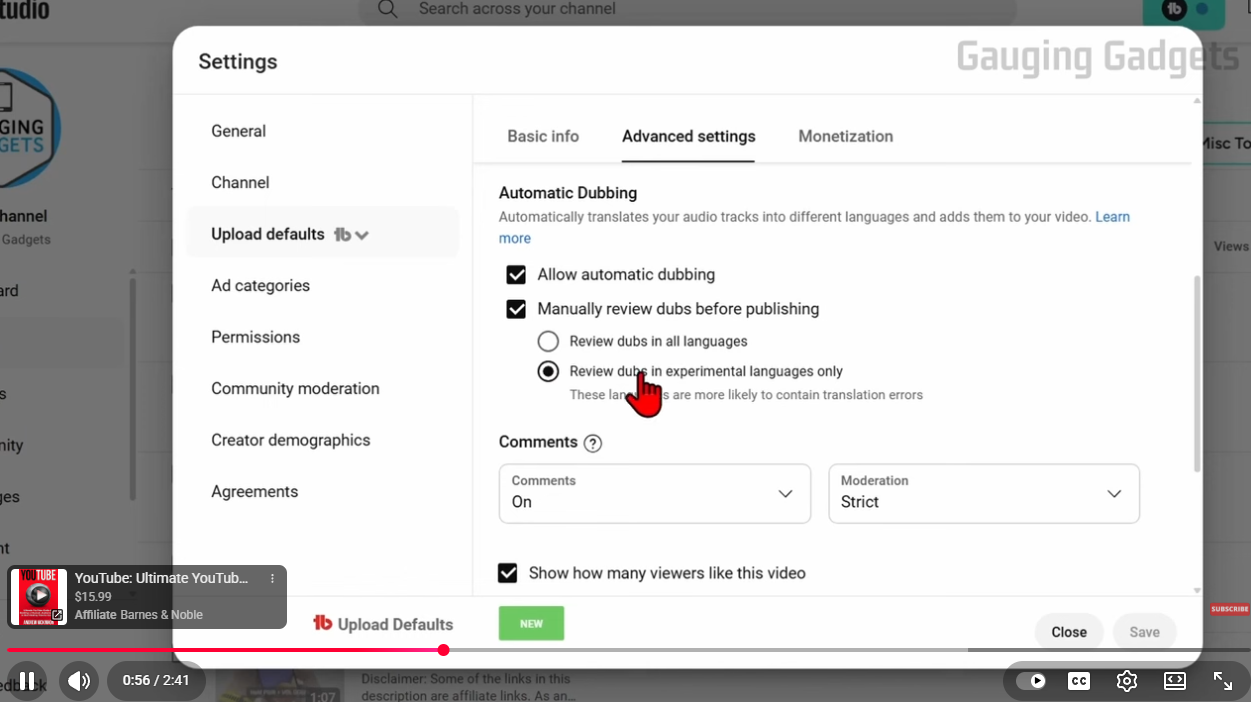Click the Comments help question icon
Image resolution: width=1251 pixels, height=702 pixels.
tap(592, 443)
